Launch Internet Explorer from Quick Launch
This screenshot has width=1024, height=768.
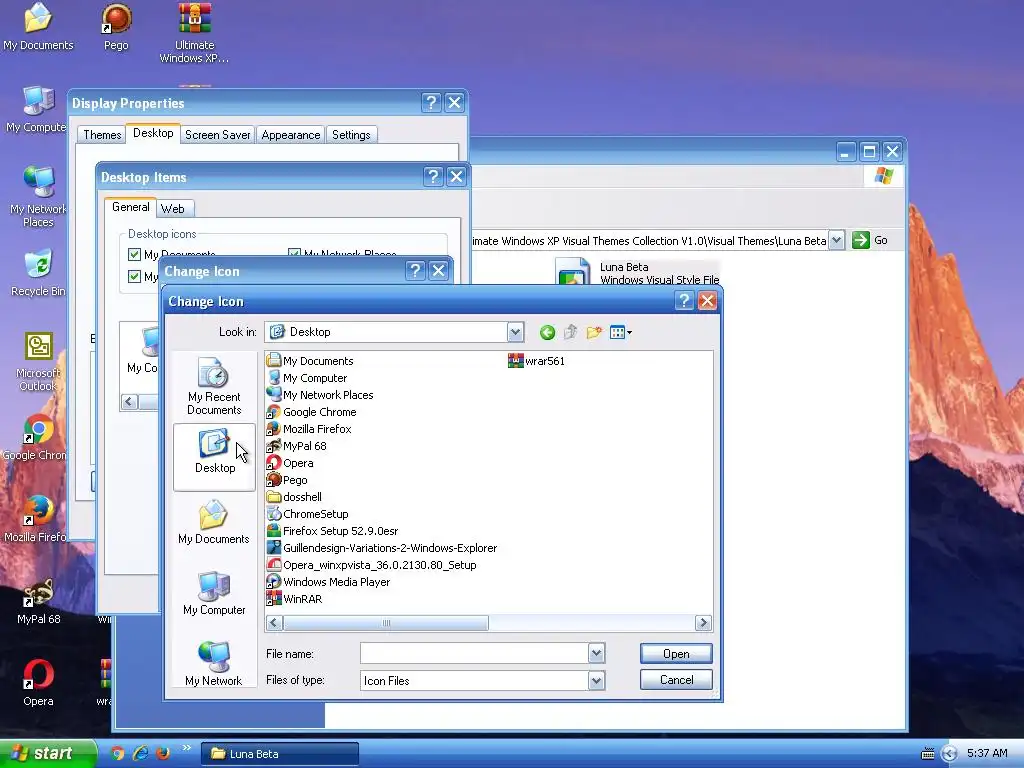tap(140, 753)
